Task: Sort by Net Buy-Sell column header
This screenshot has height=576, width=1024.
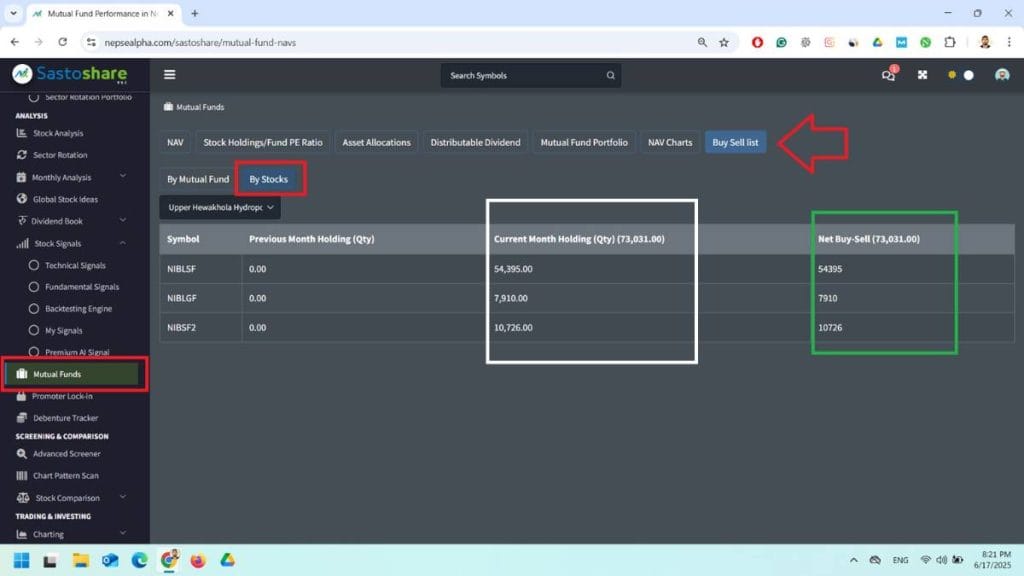Action: [869, 239]
